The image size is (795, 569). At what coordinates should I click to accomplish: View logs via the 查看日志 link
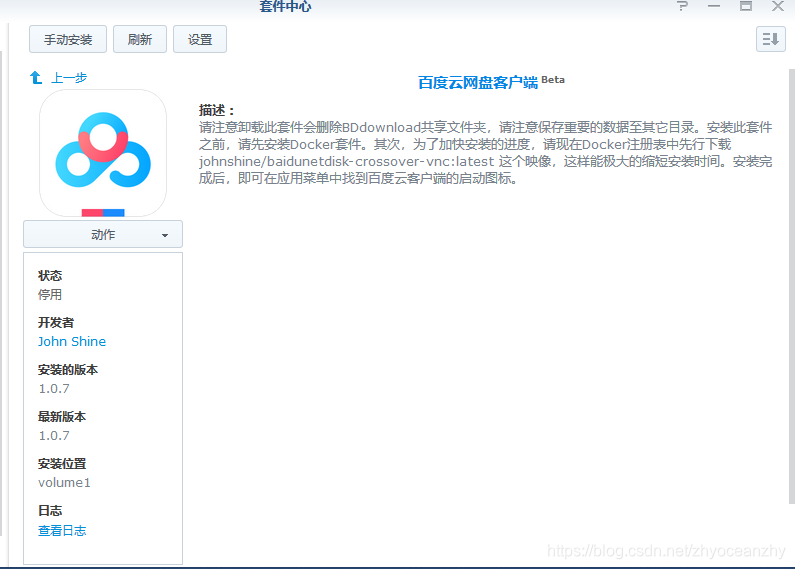pos(62,531)
